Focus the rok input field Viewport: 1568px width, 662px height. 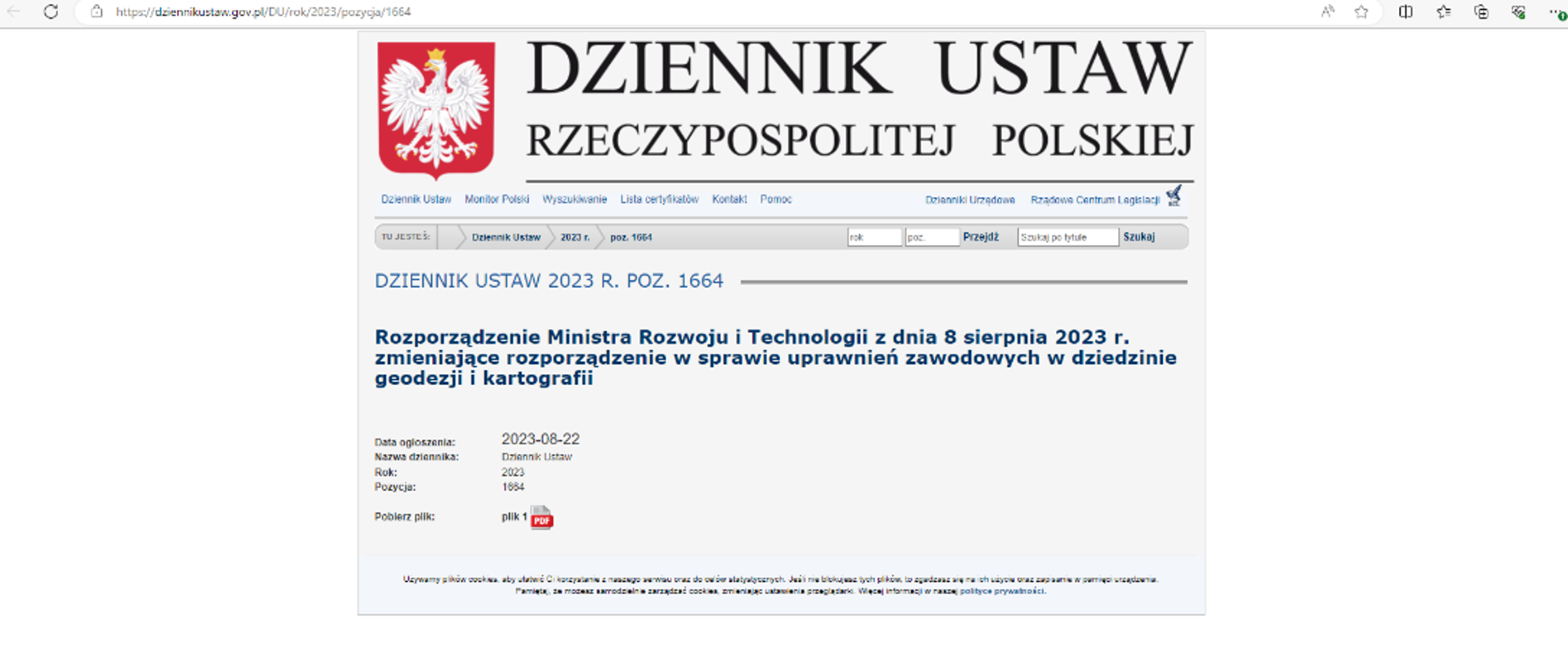(x=874, y=237)
